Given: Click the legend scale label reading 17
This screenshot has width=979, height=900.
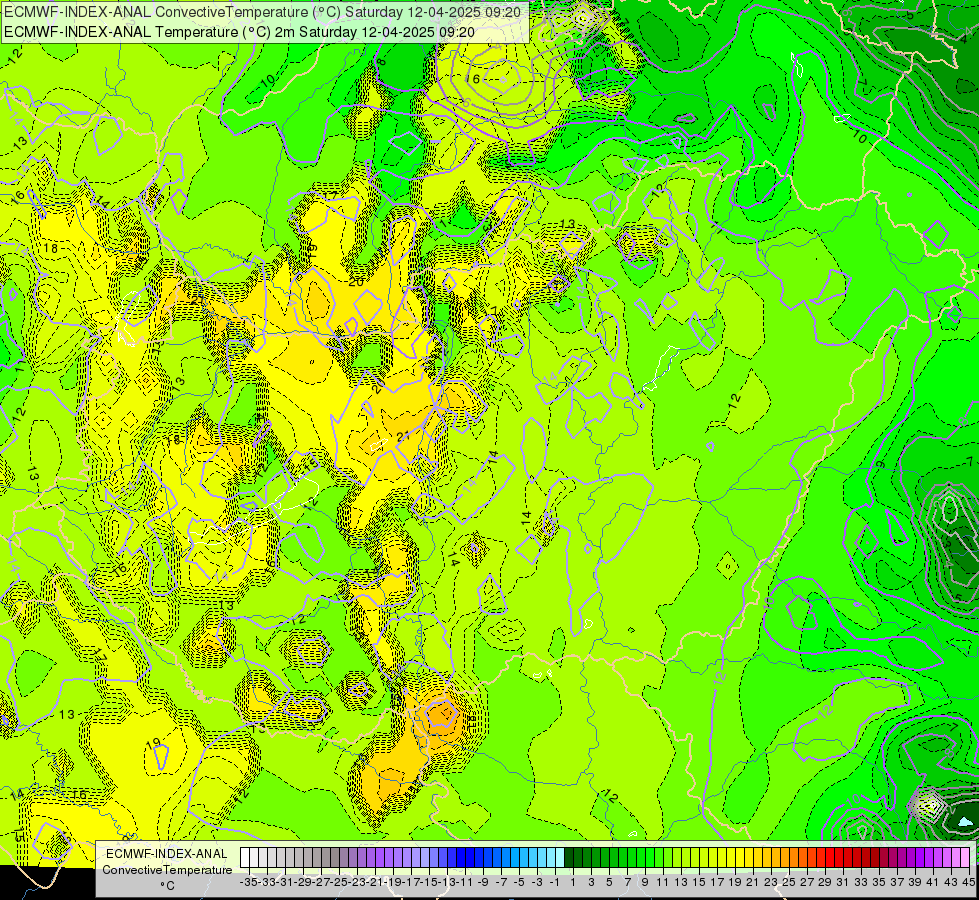Looking at the screenshot, I should click(717, 883).
